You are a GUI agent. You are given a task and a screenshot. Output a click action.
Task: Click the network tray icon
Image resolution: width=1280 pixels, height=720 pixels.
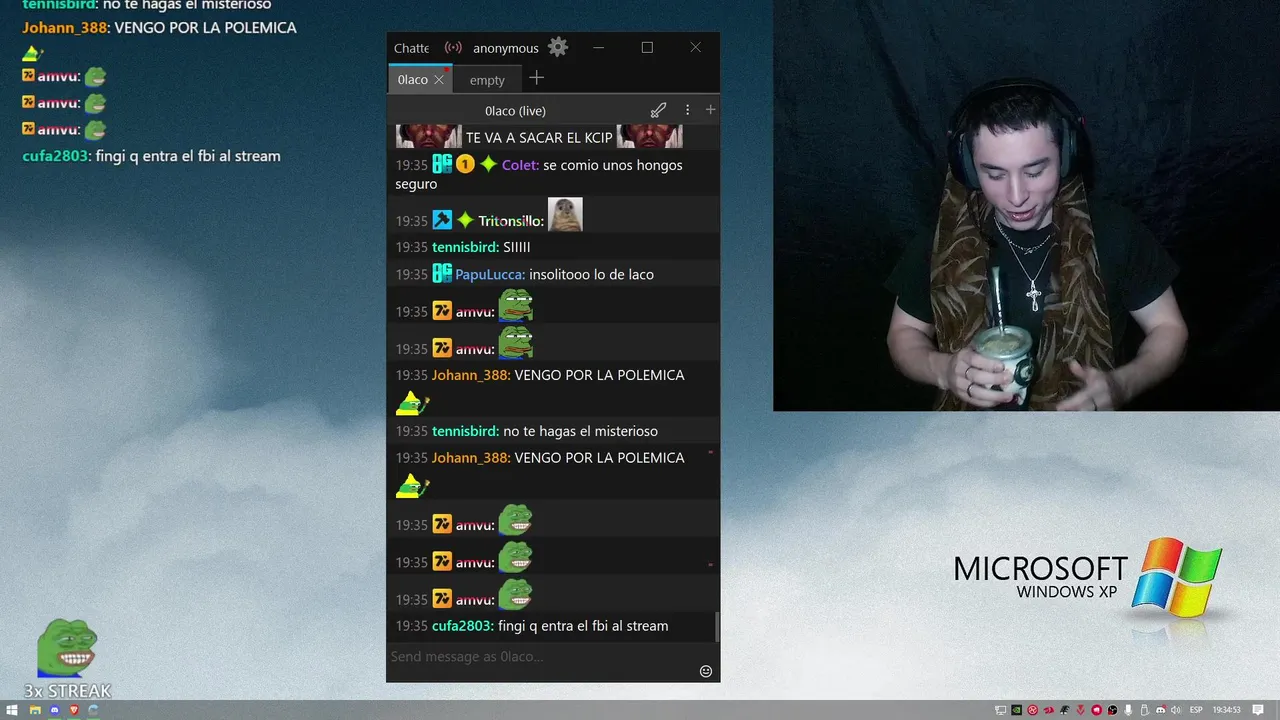tap(1001, 710)
